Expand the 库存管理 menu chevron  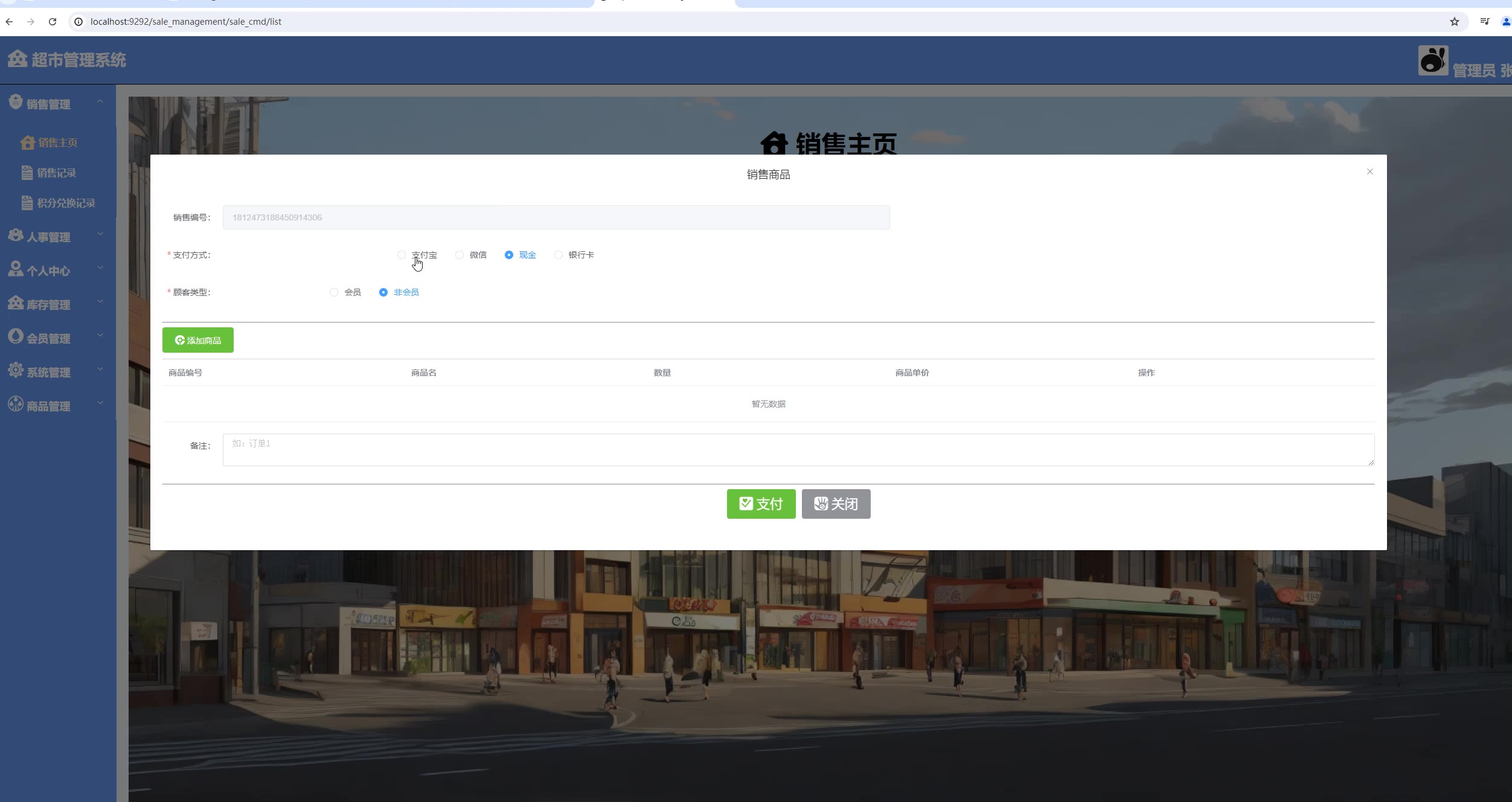[x=100, y=301]
